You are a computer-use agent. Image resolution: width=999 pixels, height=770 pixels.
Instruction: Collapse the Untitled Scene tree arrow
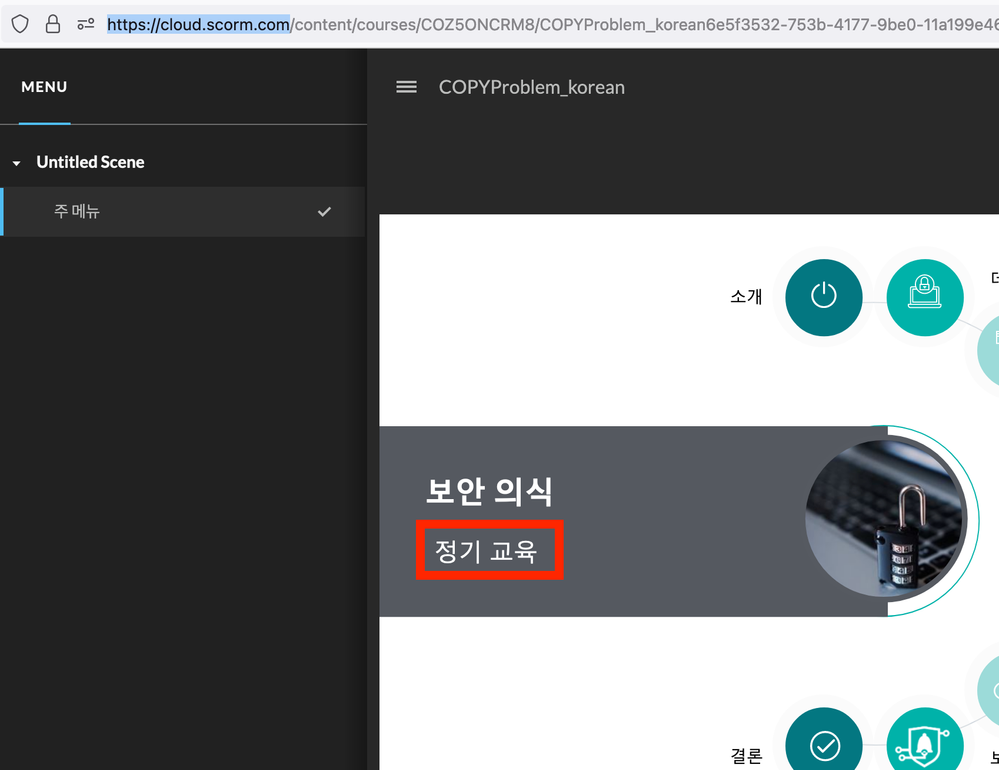[17, 163]
